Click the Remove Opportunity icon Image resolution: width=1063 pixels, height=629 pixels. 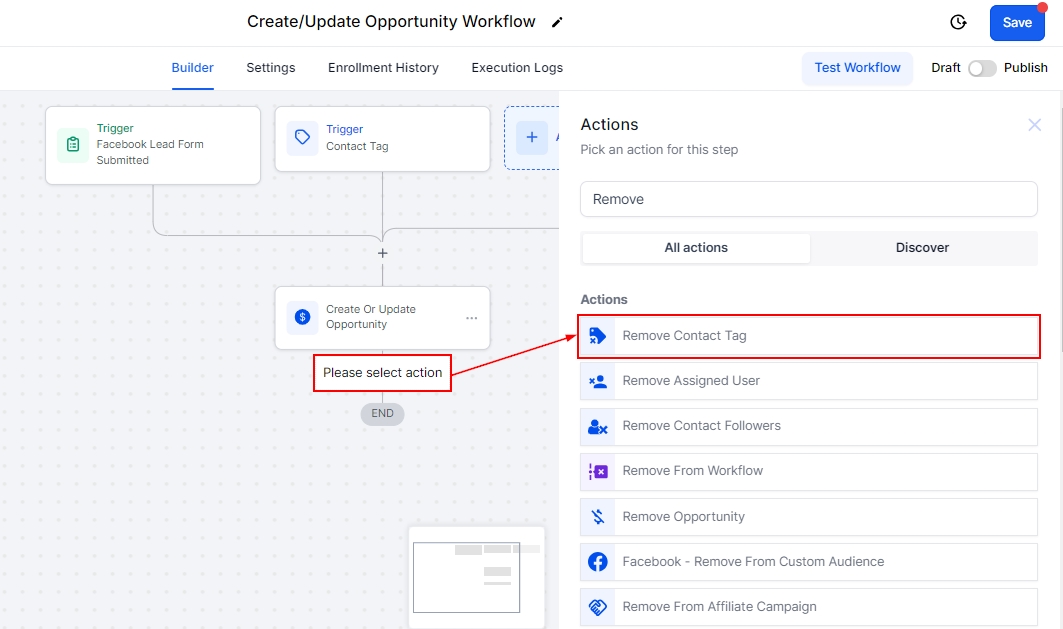pyautogui.click(x=598, y=517)
